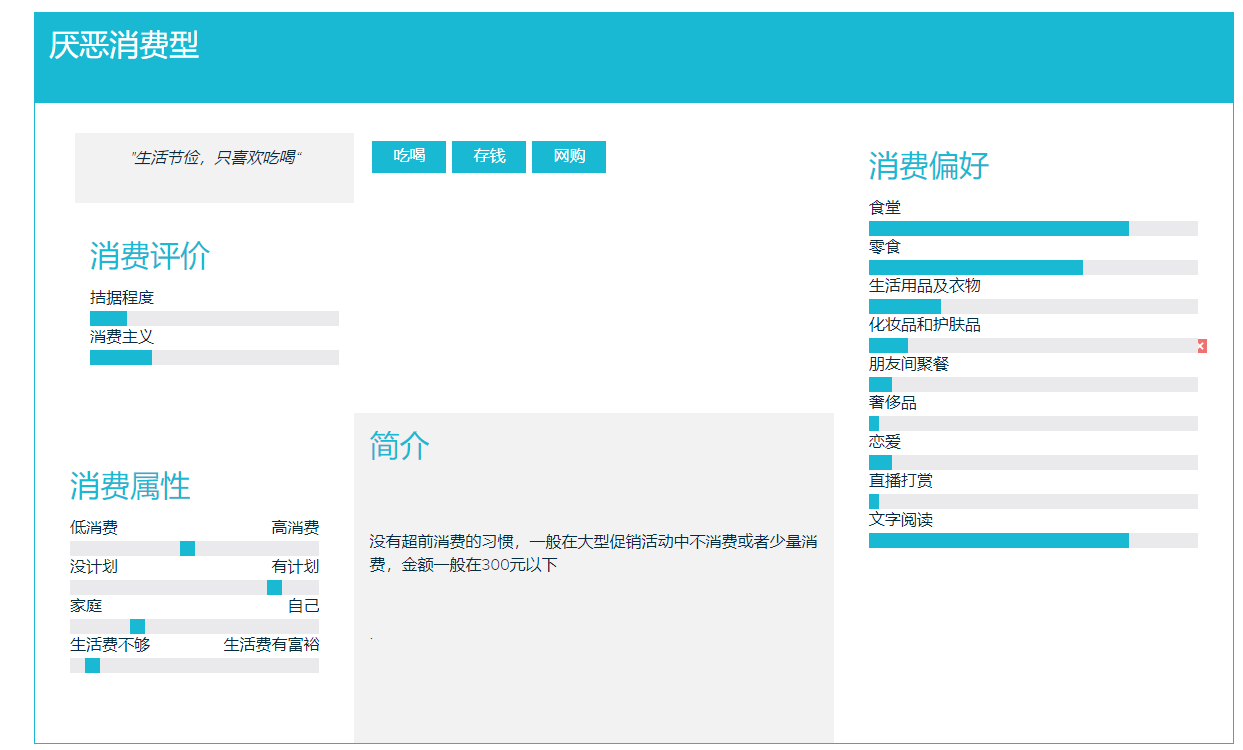
Task: Click the 厌恶消费型 page title
Action: pos(124,45)
